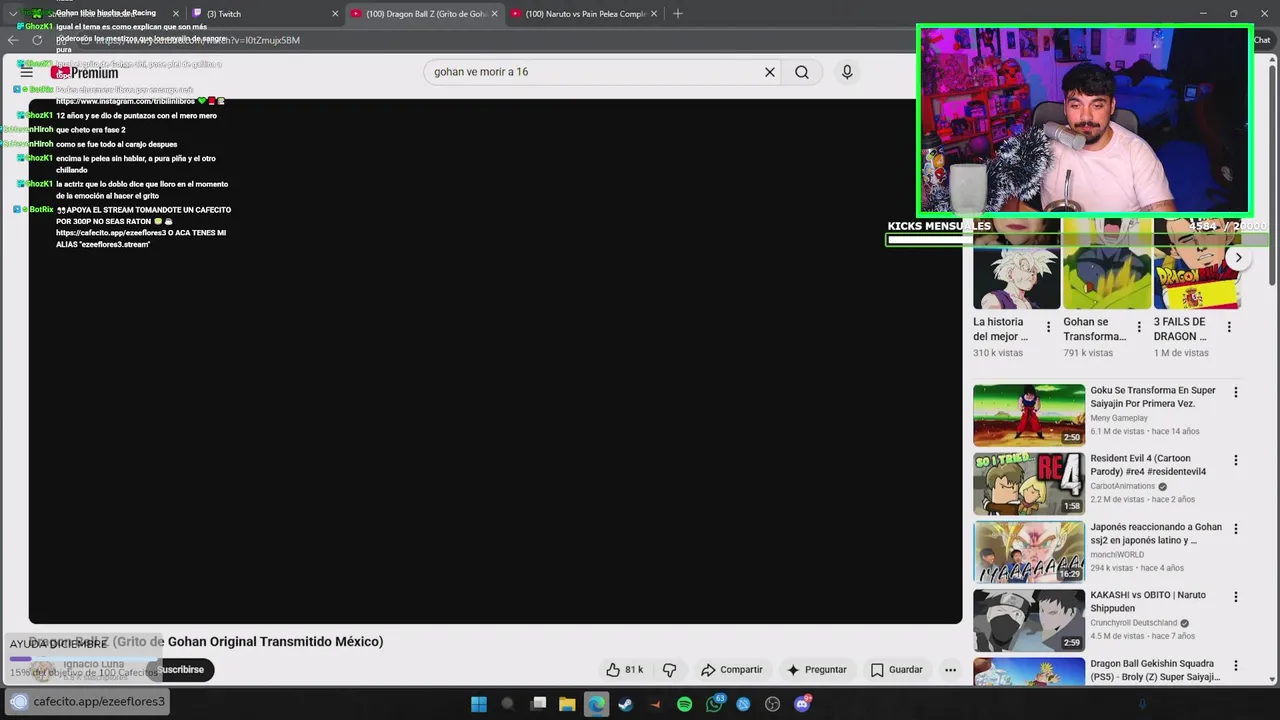Options menu for KAKASHI vs OBITO video
1280x720 pixels.
tap(1236, 597)
